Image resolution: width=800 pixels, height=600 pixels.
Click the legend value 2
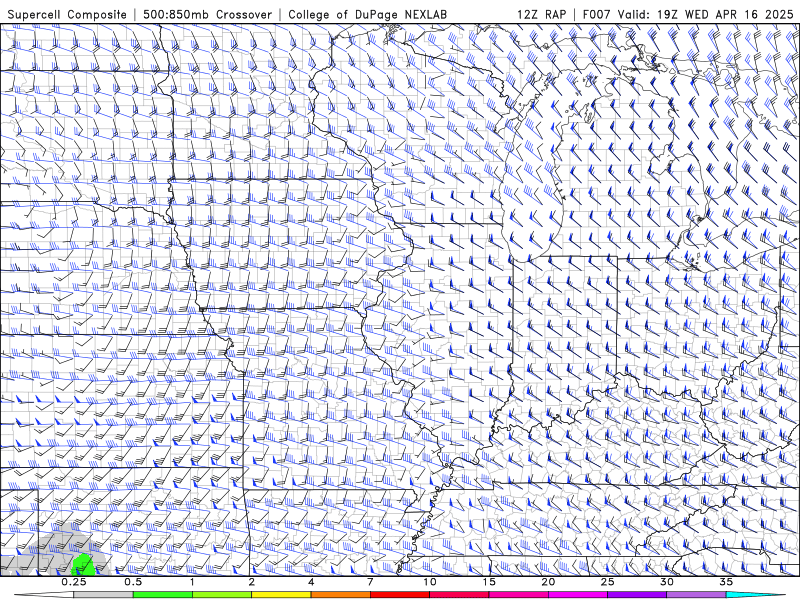coord(252,582)
